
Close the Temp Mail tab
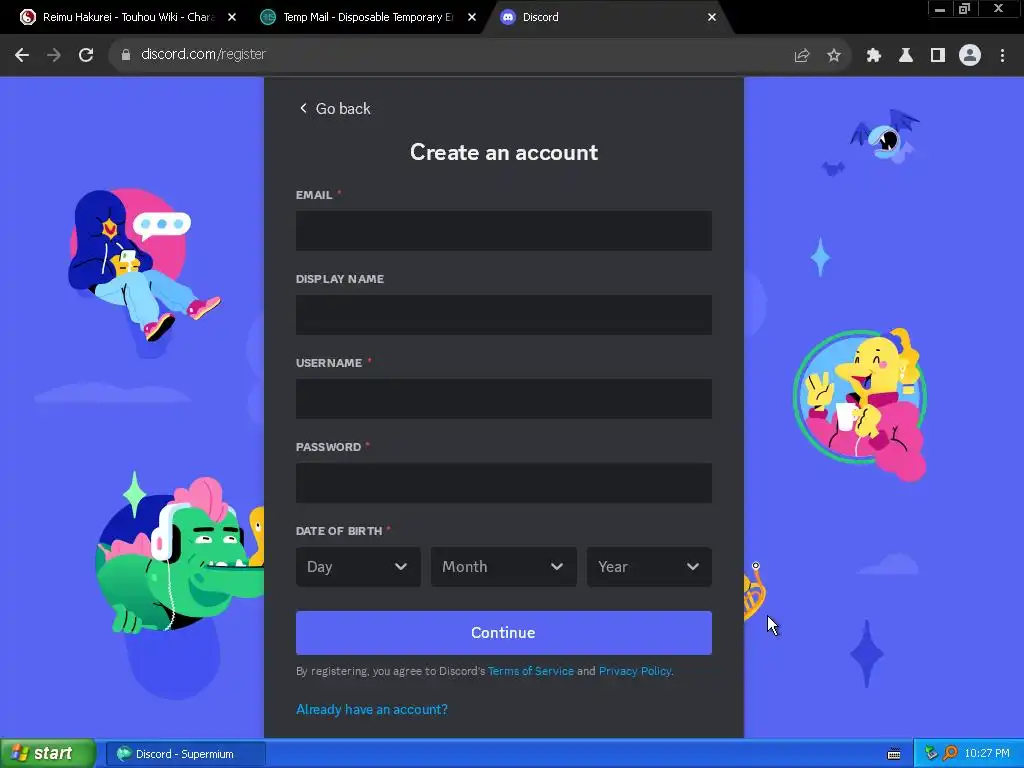[472, 17]
